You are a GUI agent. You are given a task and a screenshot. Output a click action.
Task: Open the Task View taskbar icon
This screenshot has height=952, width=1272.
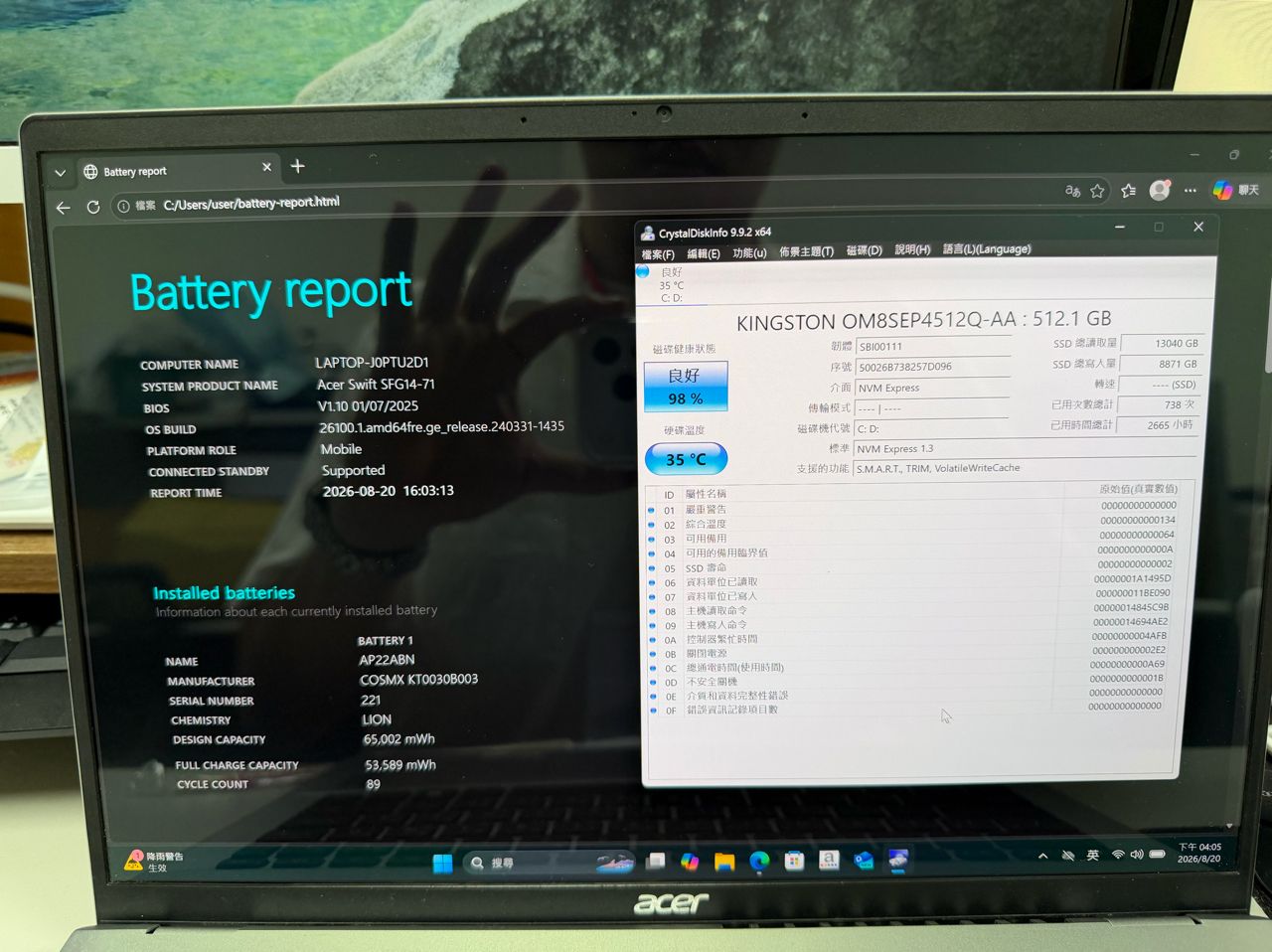point(656,862)
